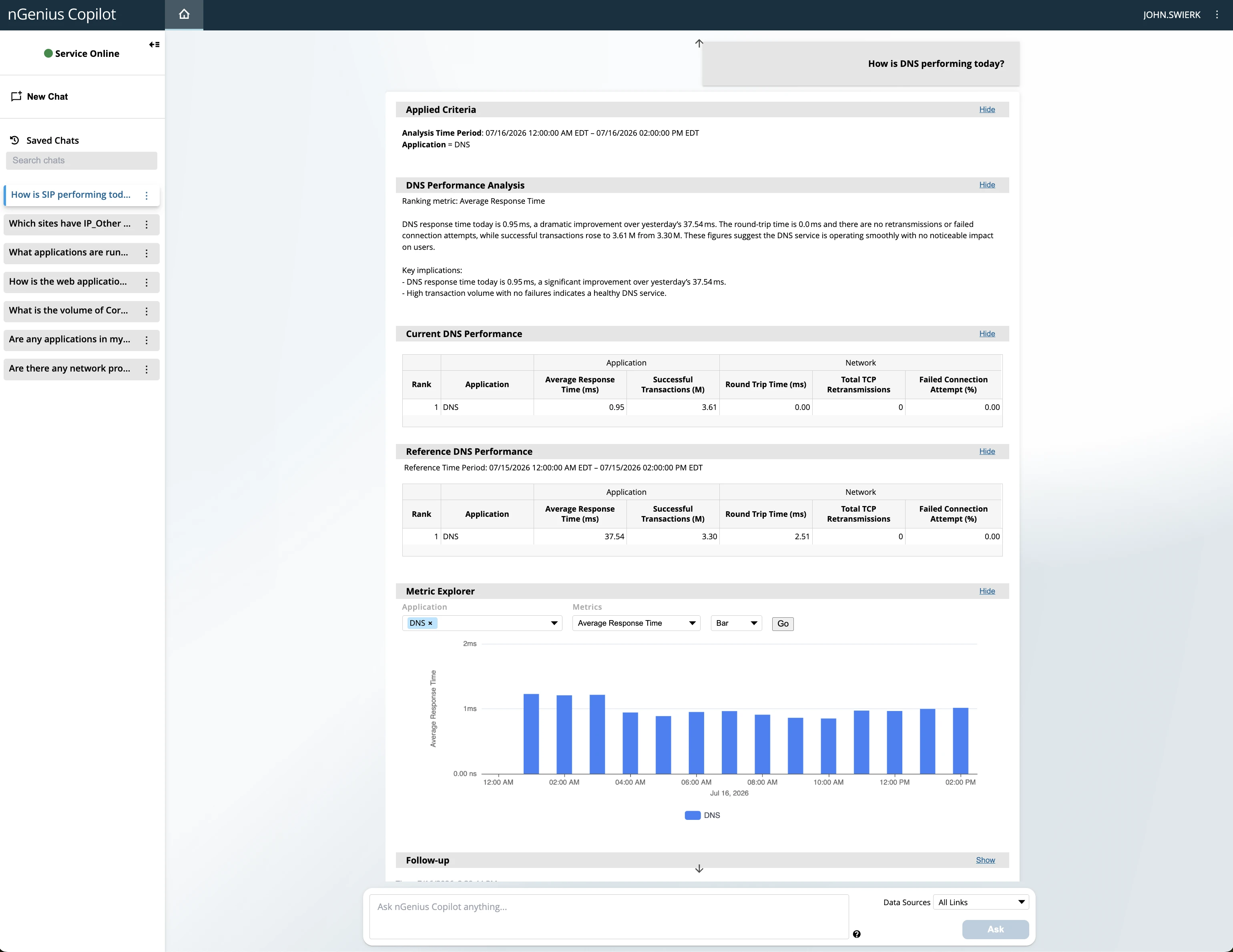Click the New Chat compose icon

point(16,96)
